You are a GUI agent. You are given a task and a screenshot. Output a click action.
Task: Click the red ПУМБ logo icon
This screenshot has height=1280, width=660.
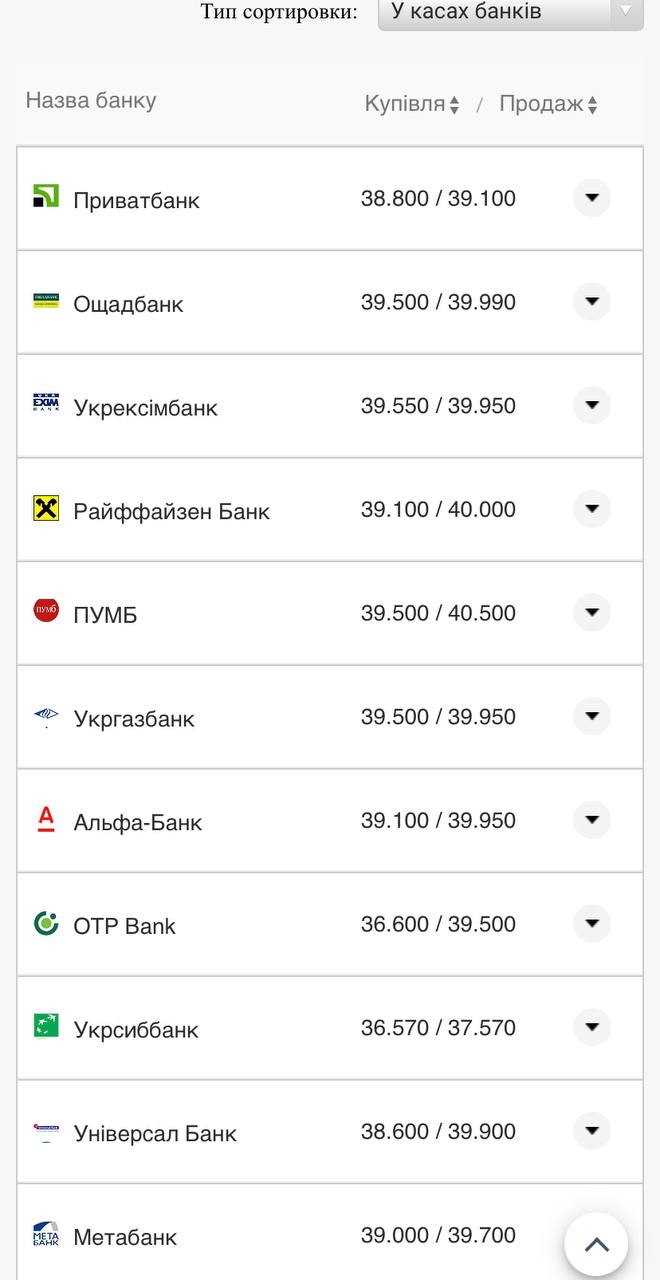coord(46,610)
